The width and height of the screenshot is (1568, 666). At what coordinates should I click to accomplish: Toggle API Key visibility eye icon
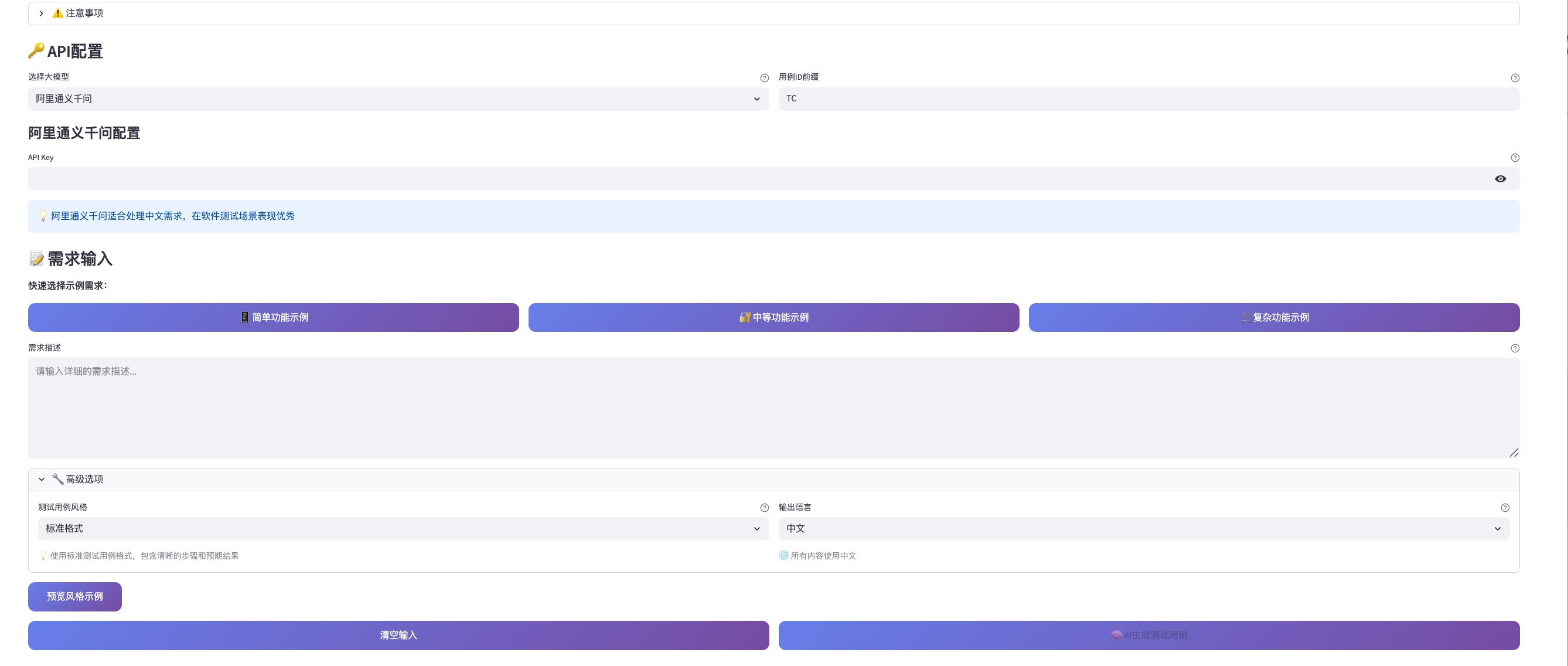click(1500, 179)
